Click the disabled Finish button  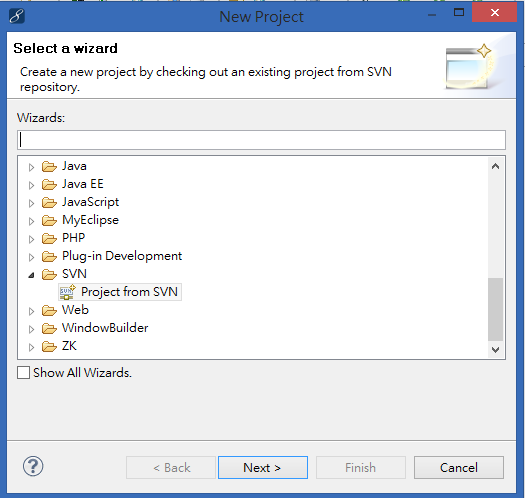pyautogui.click(x=361, y=468)
